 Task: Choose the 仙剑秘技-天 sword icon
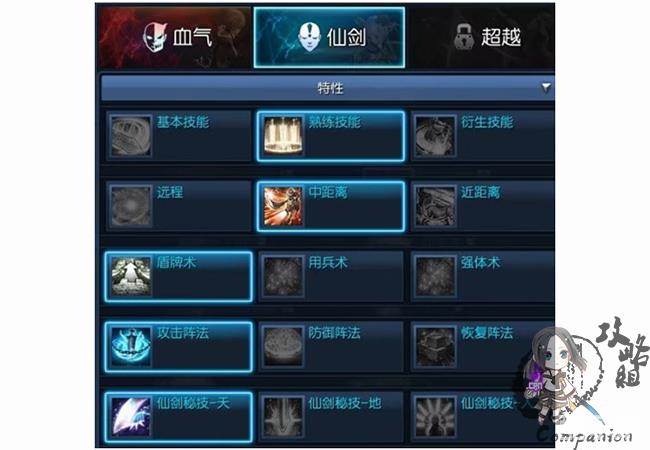click(x=131, y=417)
